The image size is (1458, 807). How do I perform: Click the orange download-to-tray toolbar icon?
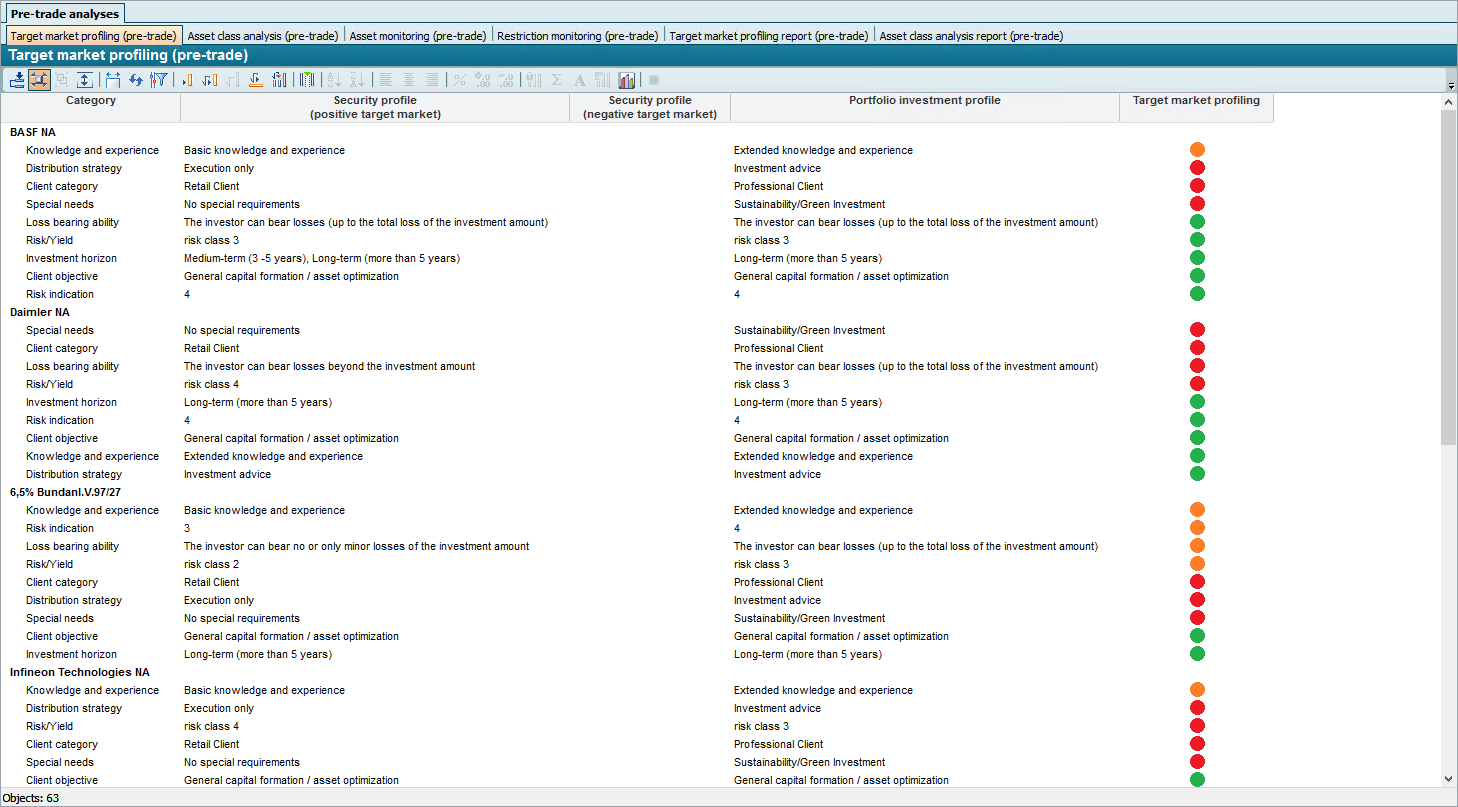(x=255, y=80)
